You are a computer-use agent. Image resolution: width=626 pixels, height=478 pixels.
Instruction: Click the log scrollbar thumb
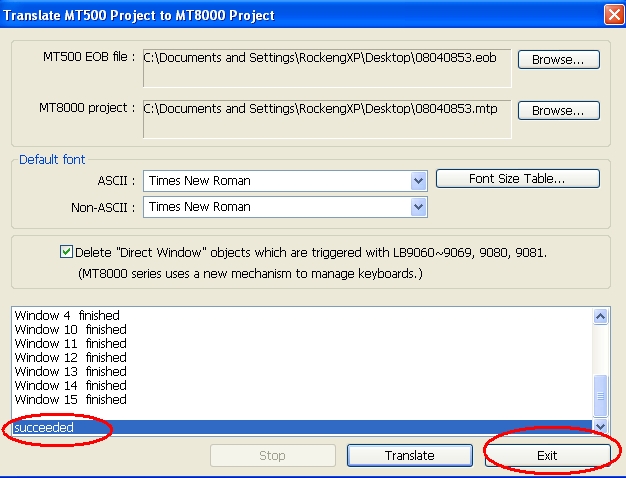coord(600,395)
